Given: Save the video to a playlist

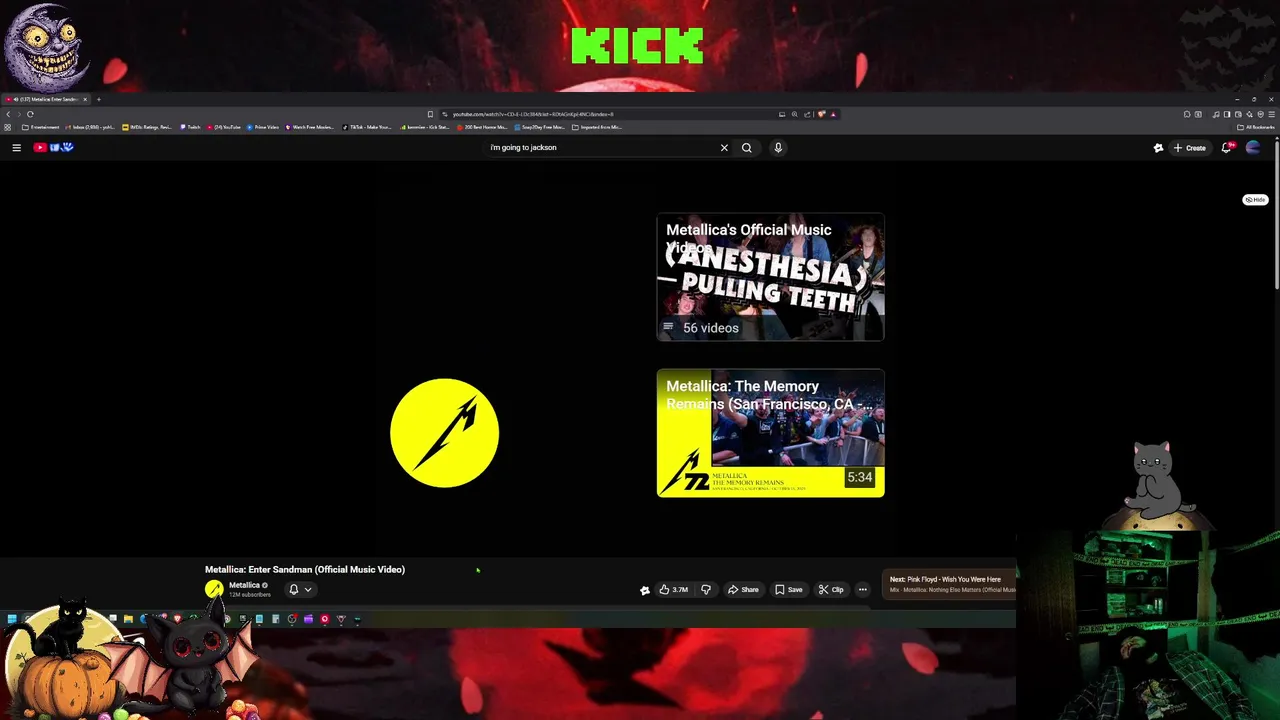Looking at the screenshot, I should click(x=789, y=589).
